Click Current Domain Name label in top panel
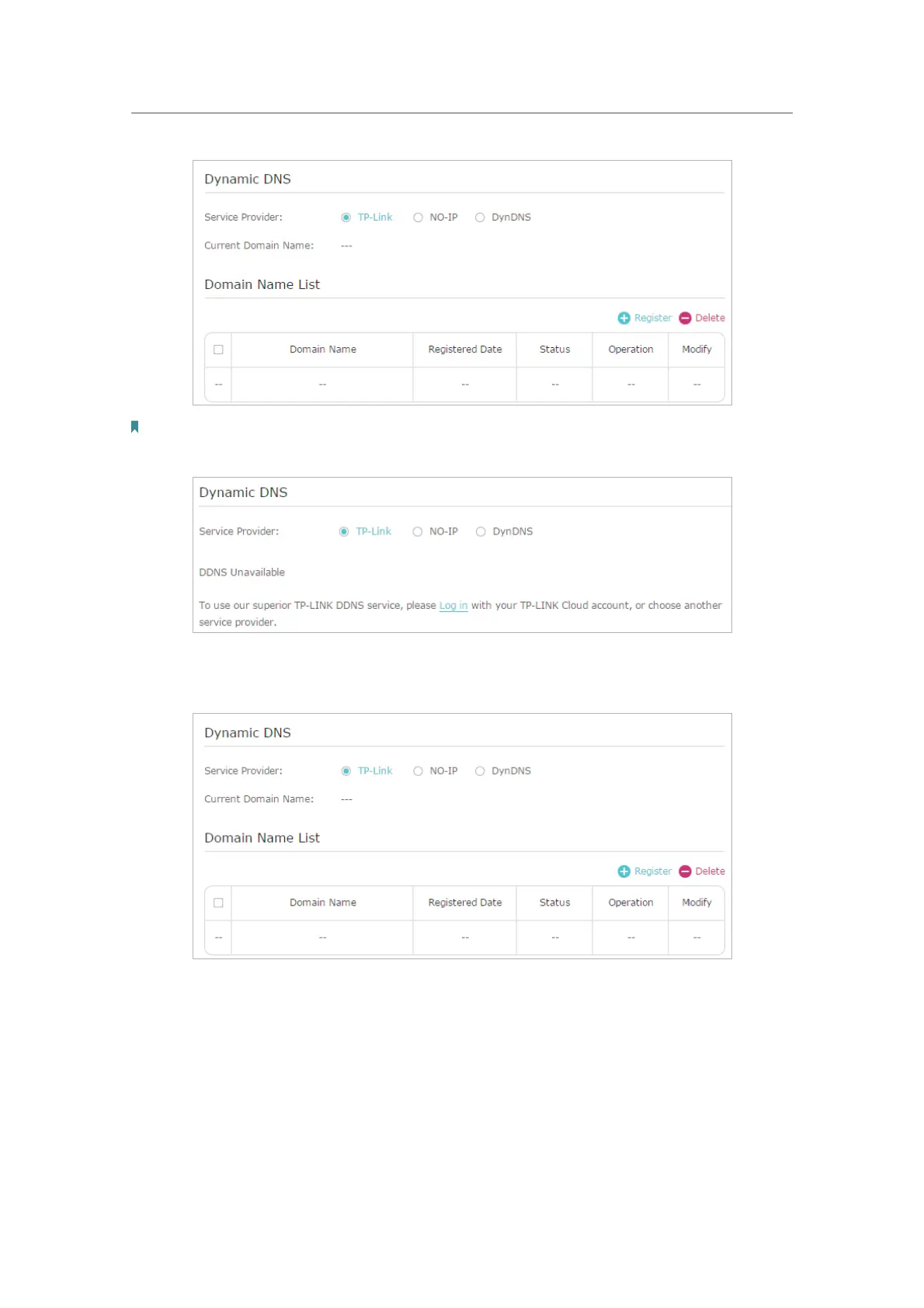Screen dimensions: 924x1308 259,246
